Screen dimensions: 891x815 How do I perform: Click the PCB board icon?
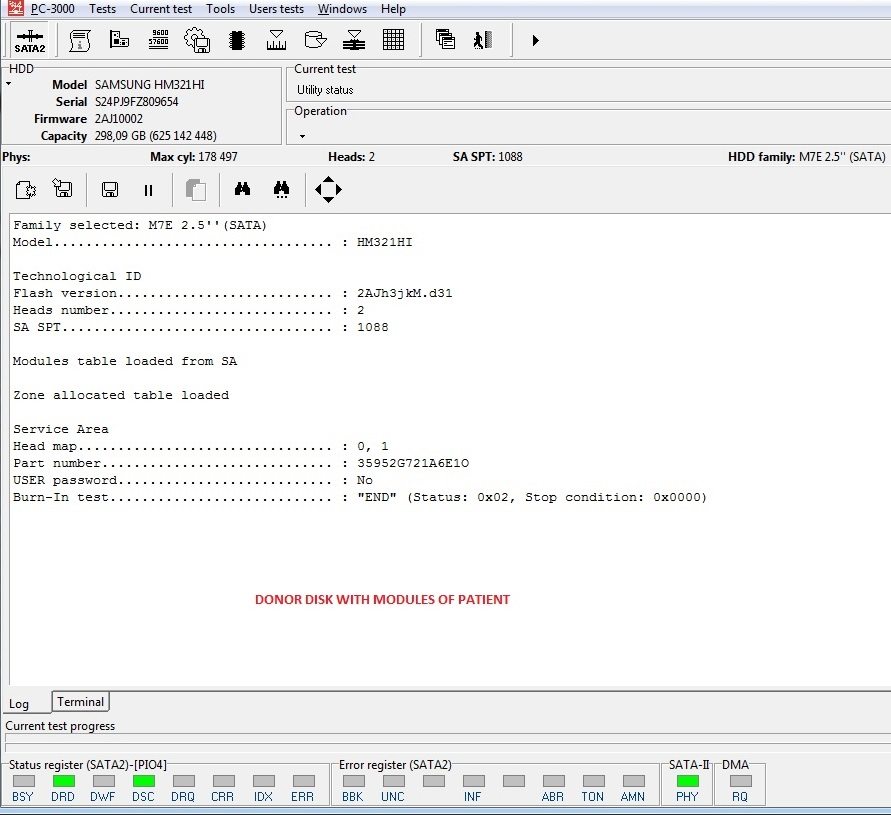[x=119, y=39]
